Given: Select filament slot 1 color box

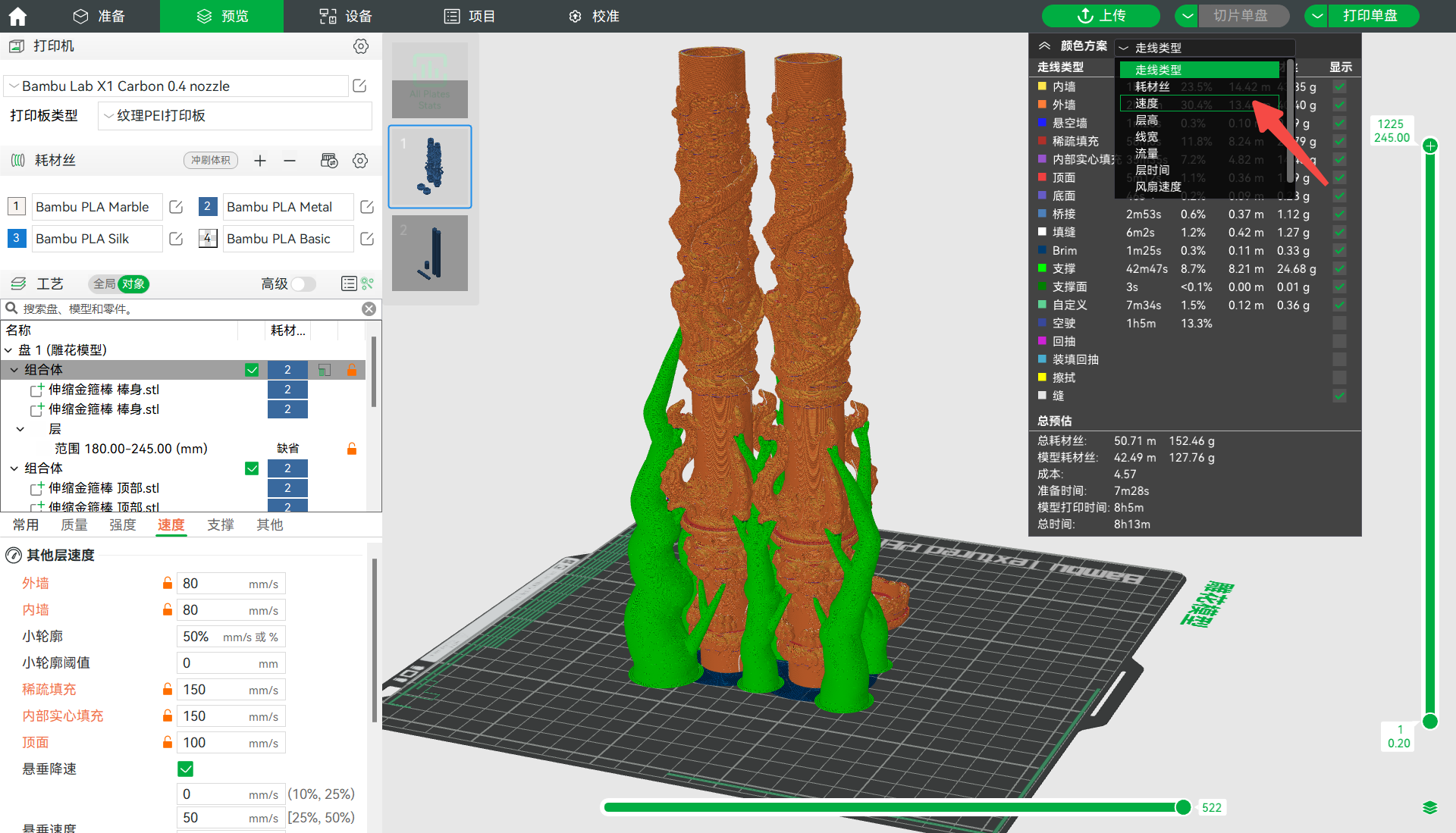Looking at the screenshot, I should click(17, 206).
